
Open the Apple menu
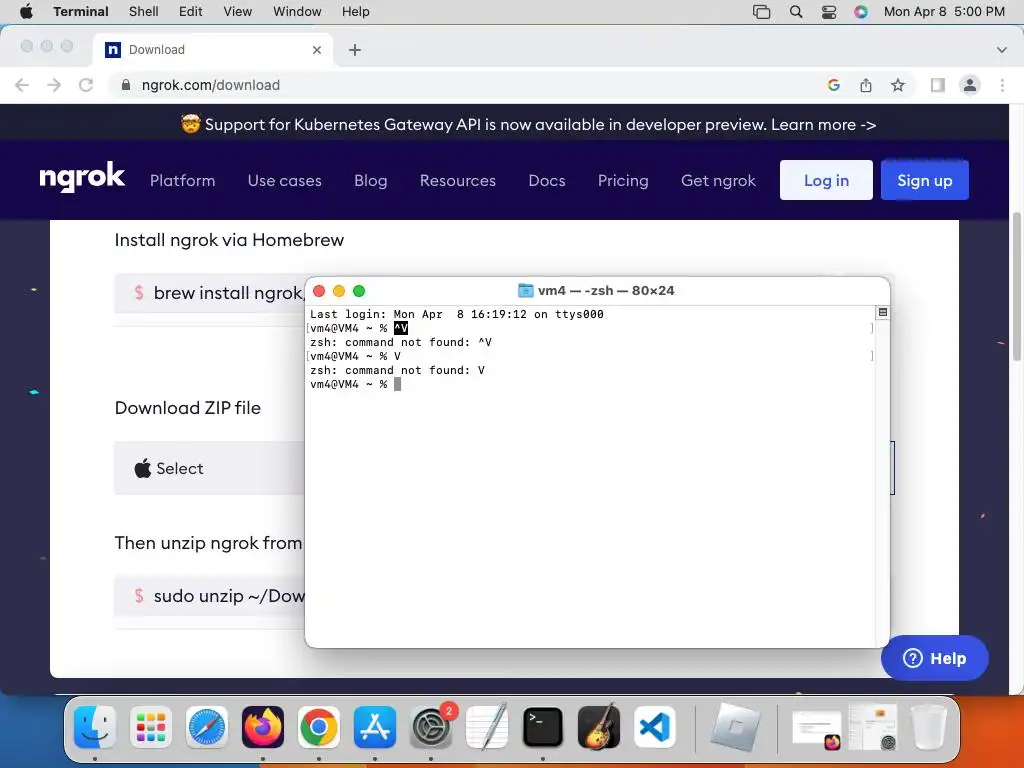click(x=26, y=12)
